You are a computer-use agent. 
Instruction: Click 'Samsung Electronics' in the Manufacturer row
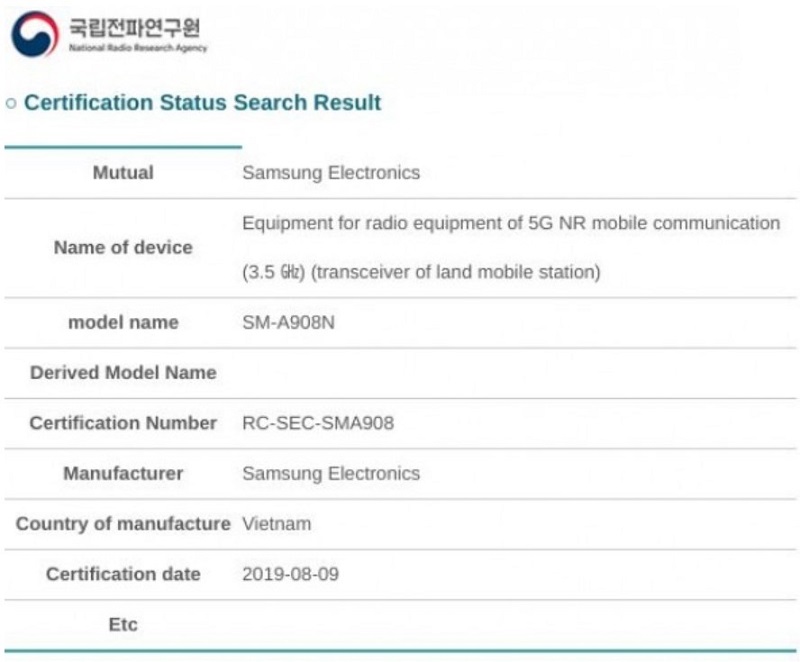click(x=331, y=473)
